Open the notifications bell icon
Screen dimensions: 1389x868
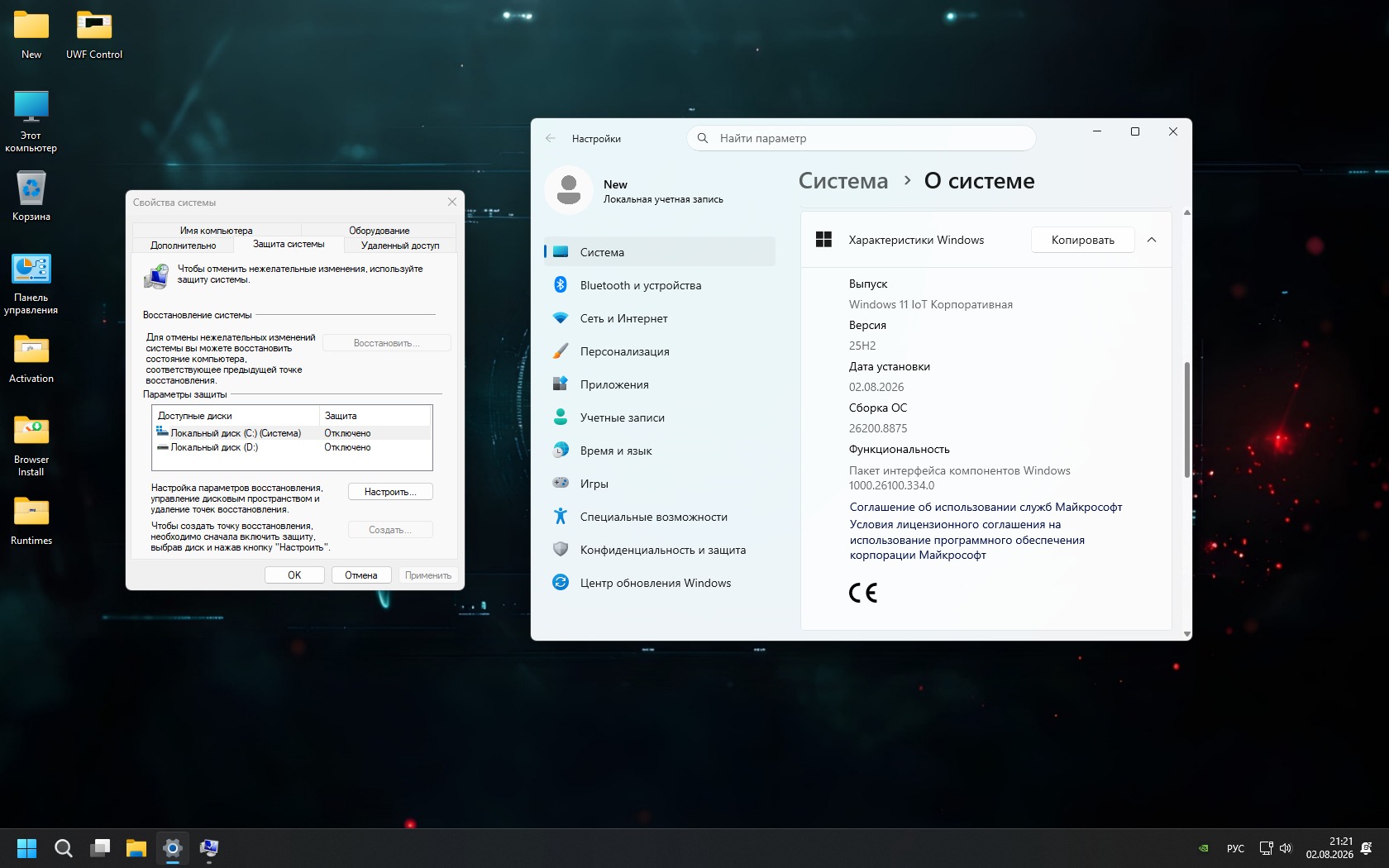pyautogui.click(x=1367, y=848)
